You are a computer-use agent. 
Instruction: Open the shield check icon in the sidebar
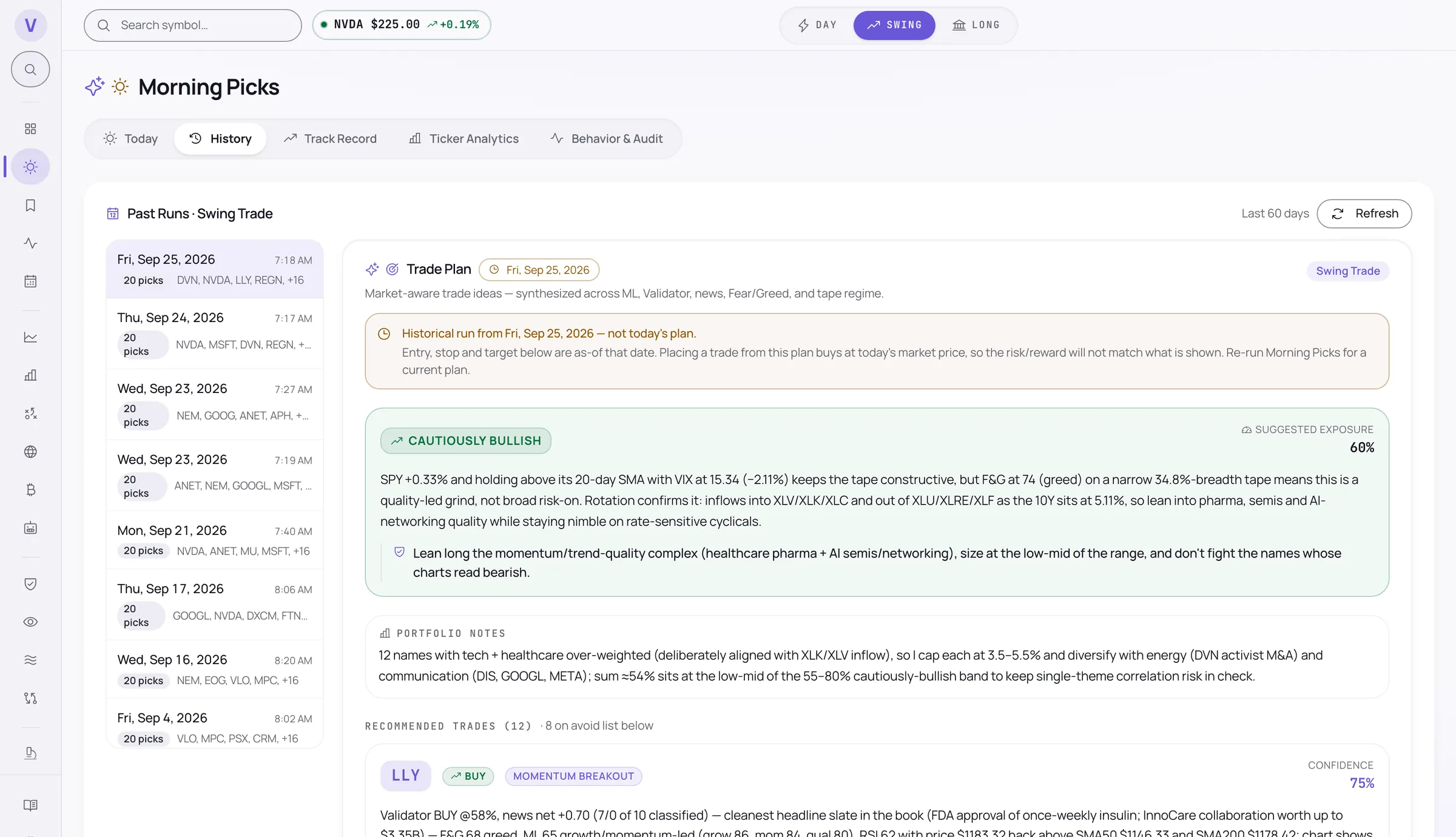[x=30, y=583]
